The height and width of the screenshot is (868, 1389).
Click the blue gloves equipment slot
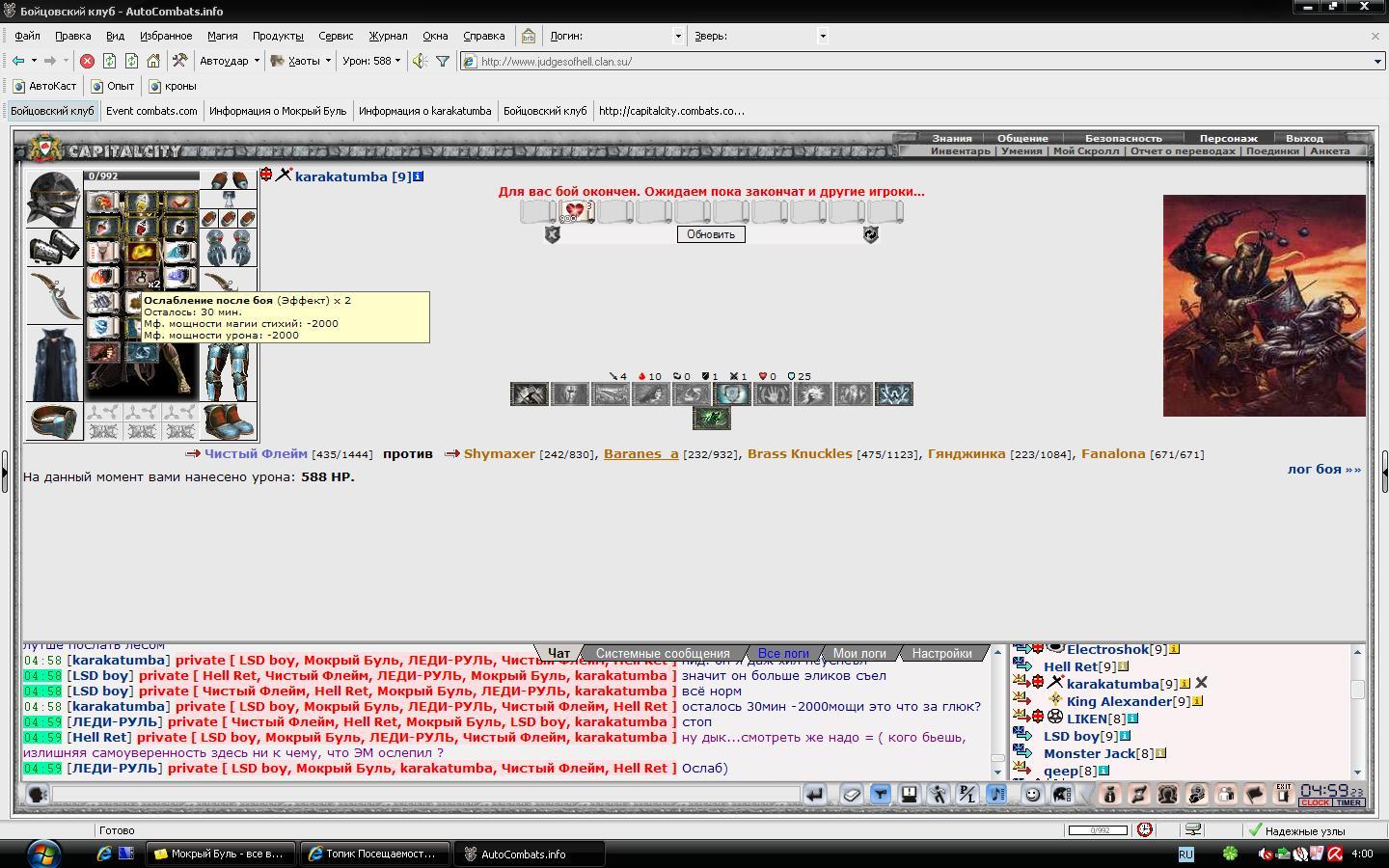click(229, 248)
